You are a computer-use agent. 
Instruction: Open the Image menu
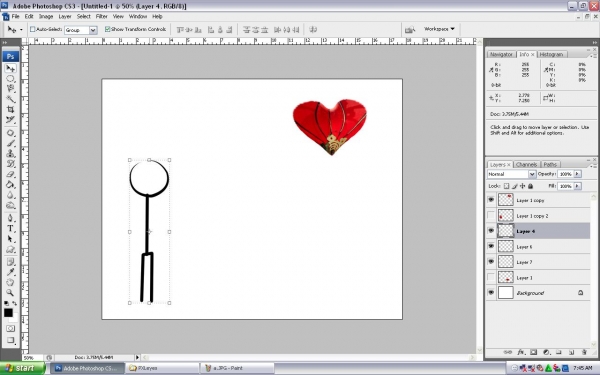pyautogui.click(x=46, y=16)
